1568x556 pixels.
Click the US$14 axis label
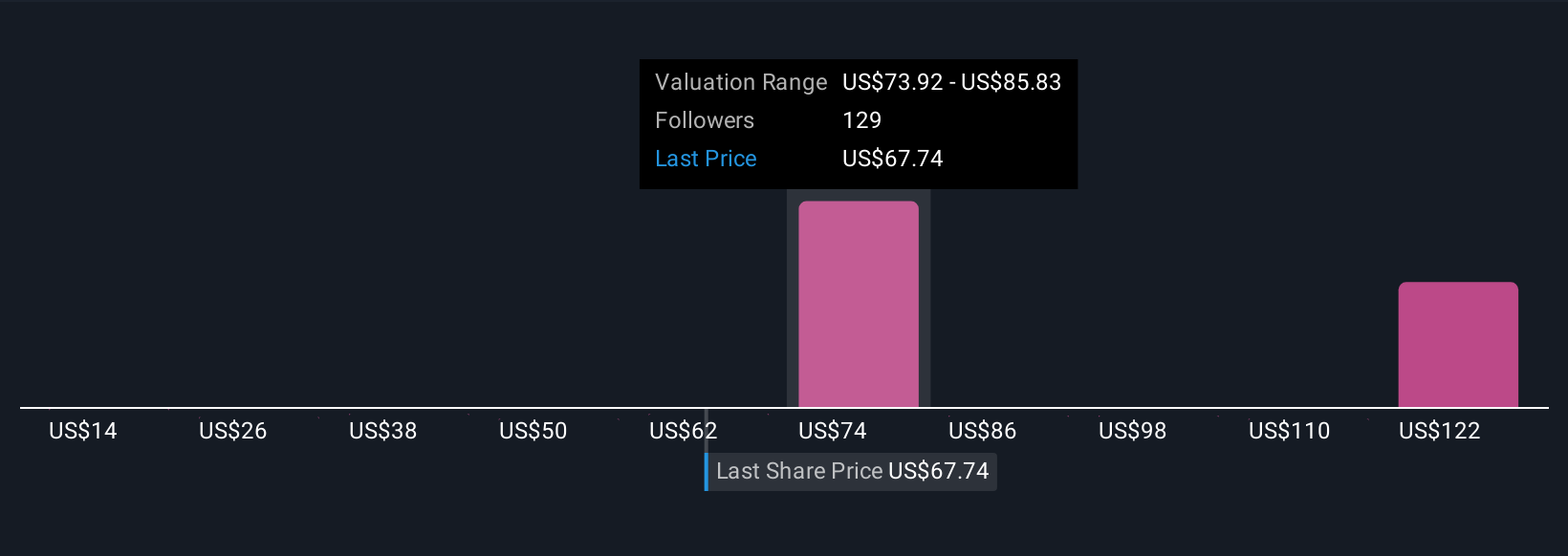(83, 431)
